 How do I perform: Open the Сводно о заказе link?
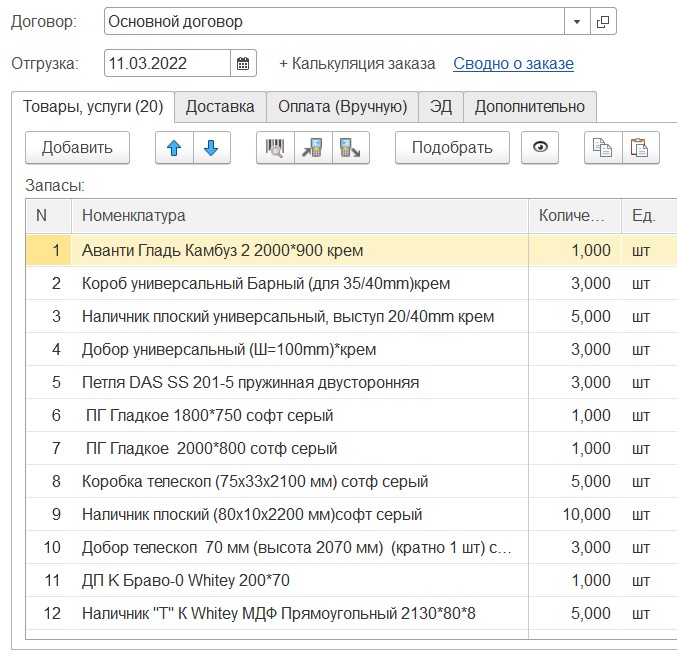point(513,64)
